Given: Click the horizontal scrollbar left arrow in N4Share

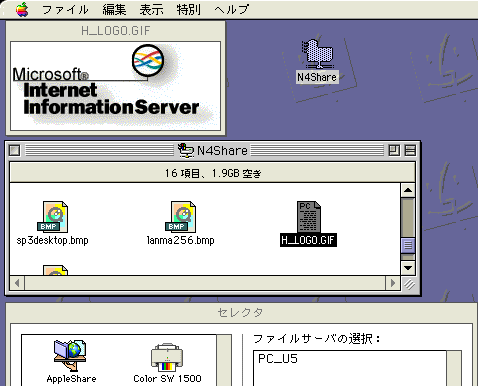Looking at the screenshot, I should pyautogui.click(x=17, y=283).
